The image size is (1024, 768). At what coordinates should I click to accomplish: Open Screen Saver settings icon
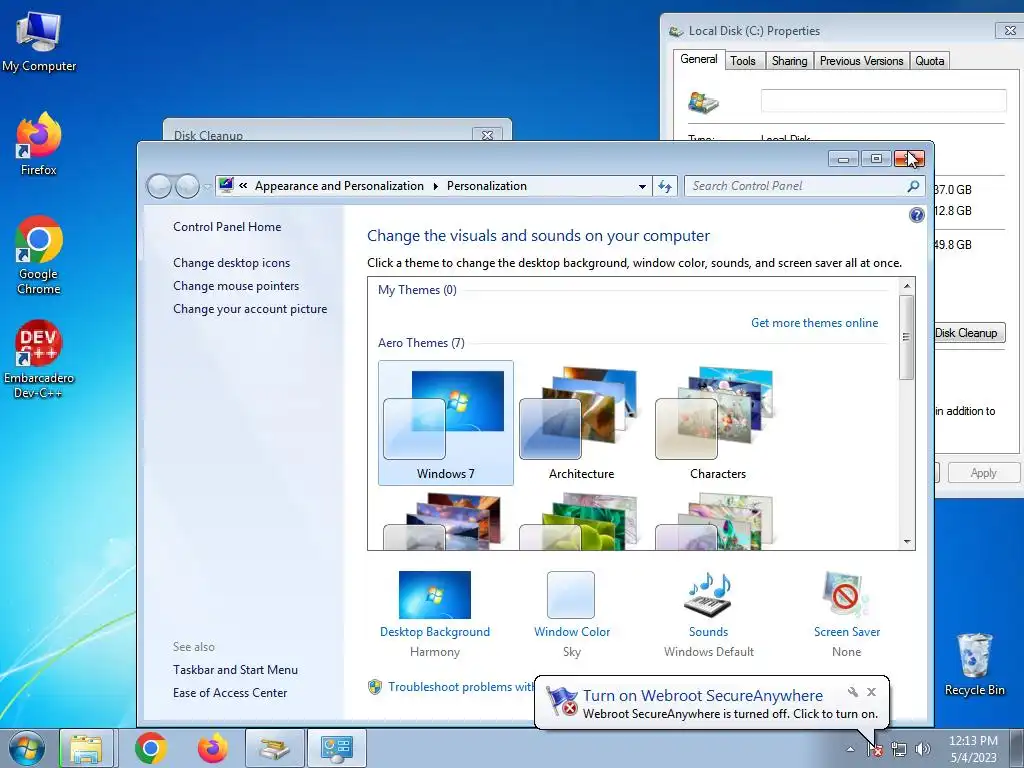pyautogui.click(x=846, y=594)
